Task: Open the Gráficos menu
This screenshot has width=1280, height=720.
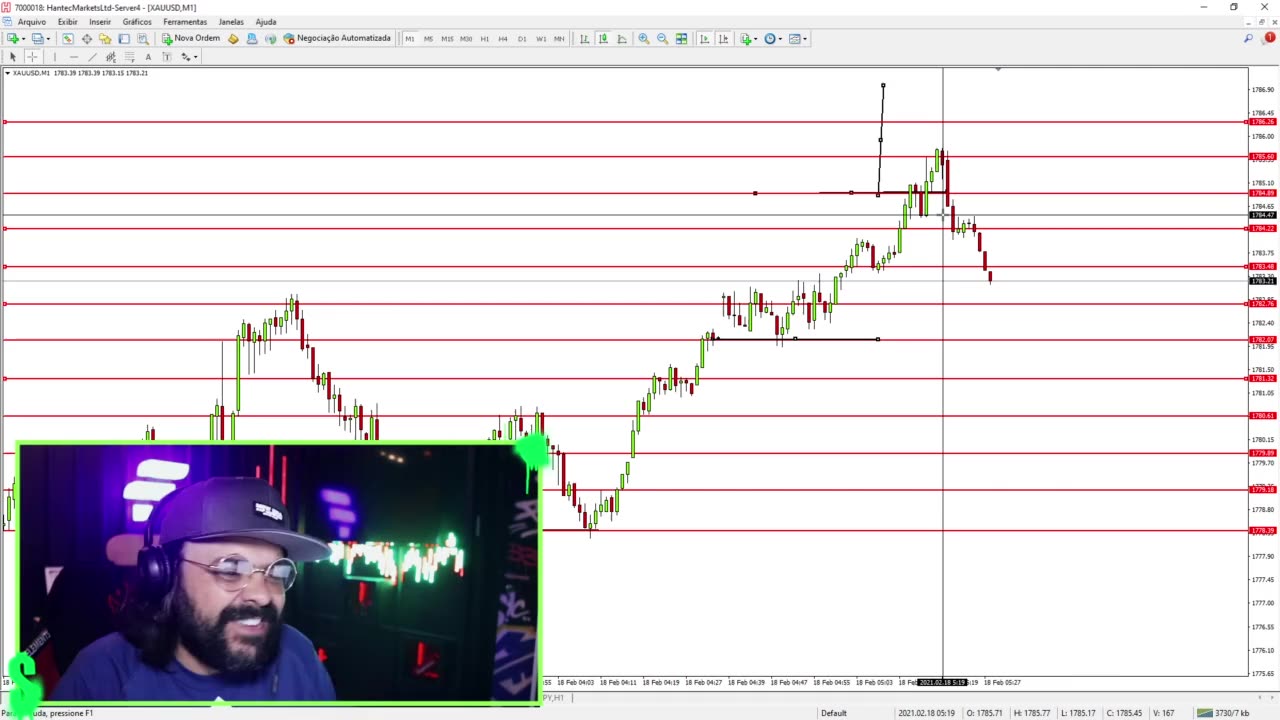Action: 137,22
